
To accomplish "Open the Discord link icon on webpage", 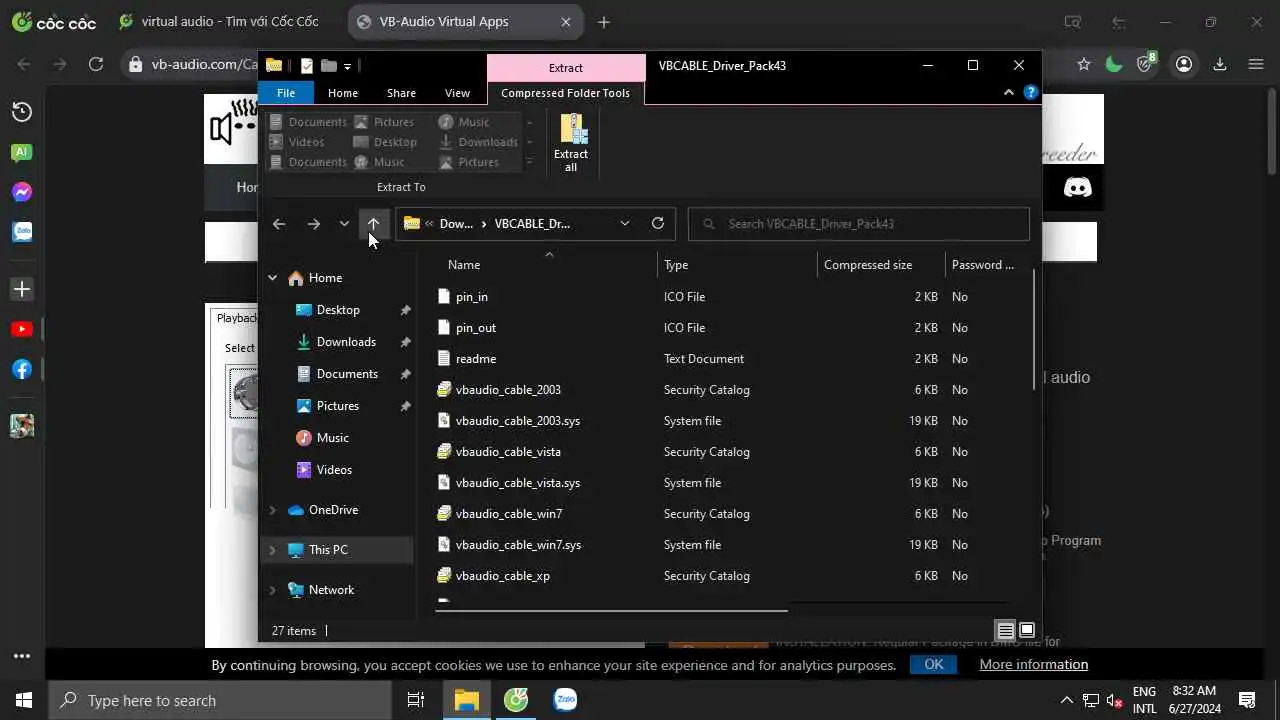I will (x=1077, y=187).
